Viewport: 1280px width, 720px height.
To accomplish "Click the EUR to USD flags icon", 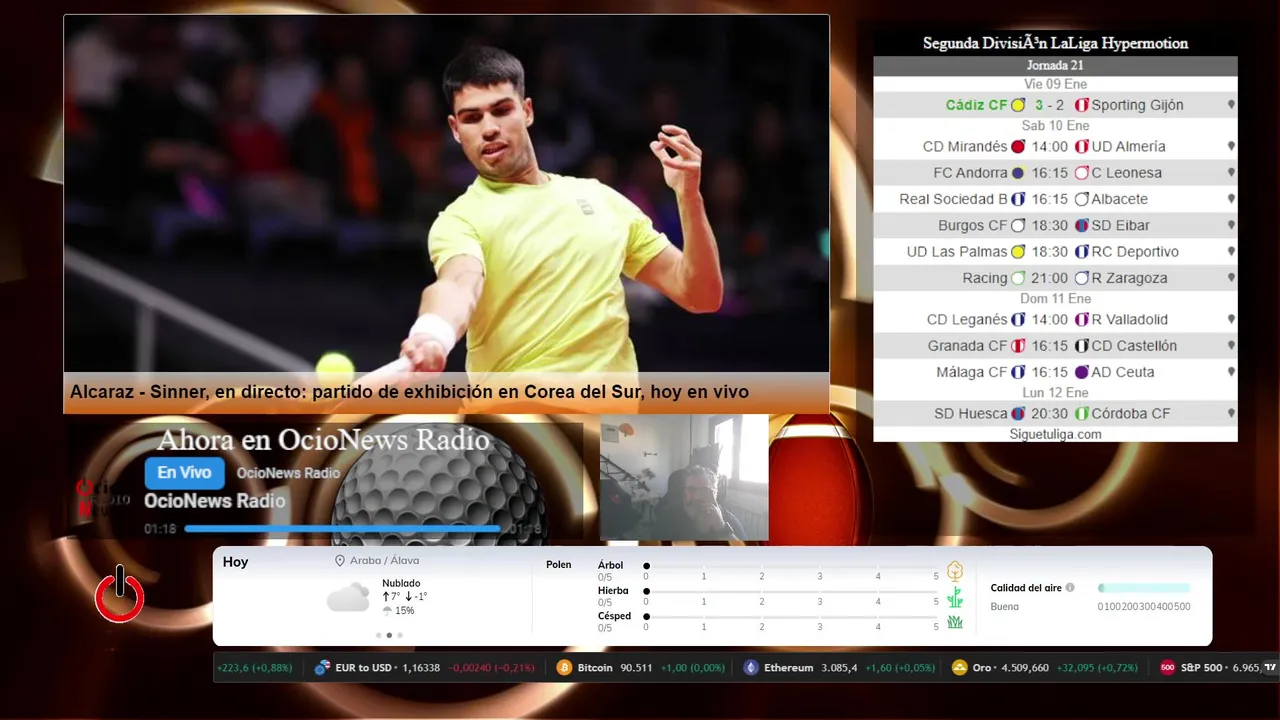I will tap(322, 667).
